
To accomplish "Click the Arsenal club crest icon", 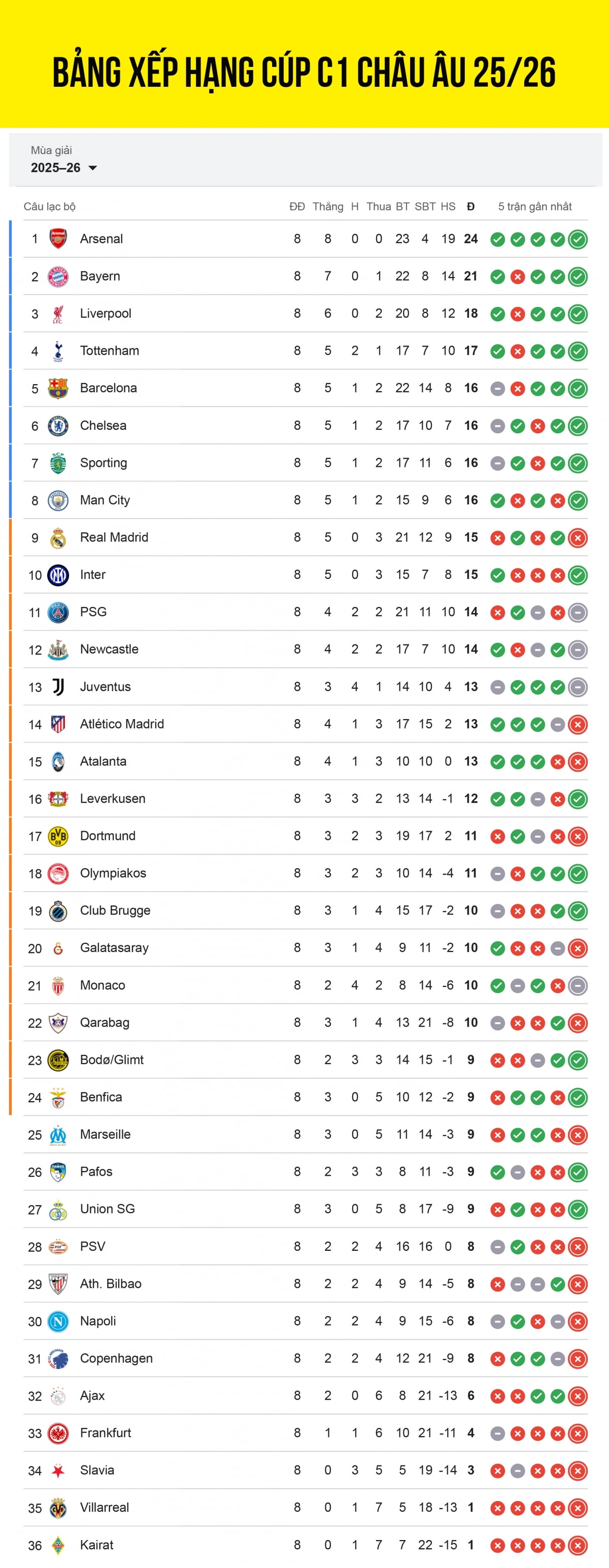I will 57,238.
